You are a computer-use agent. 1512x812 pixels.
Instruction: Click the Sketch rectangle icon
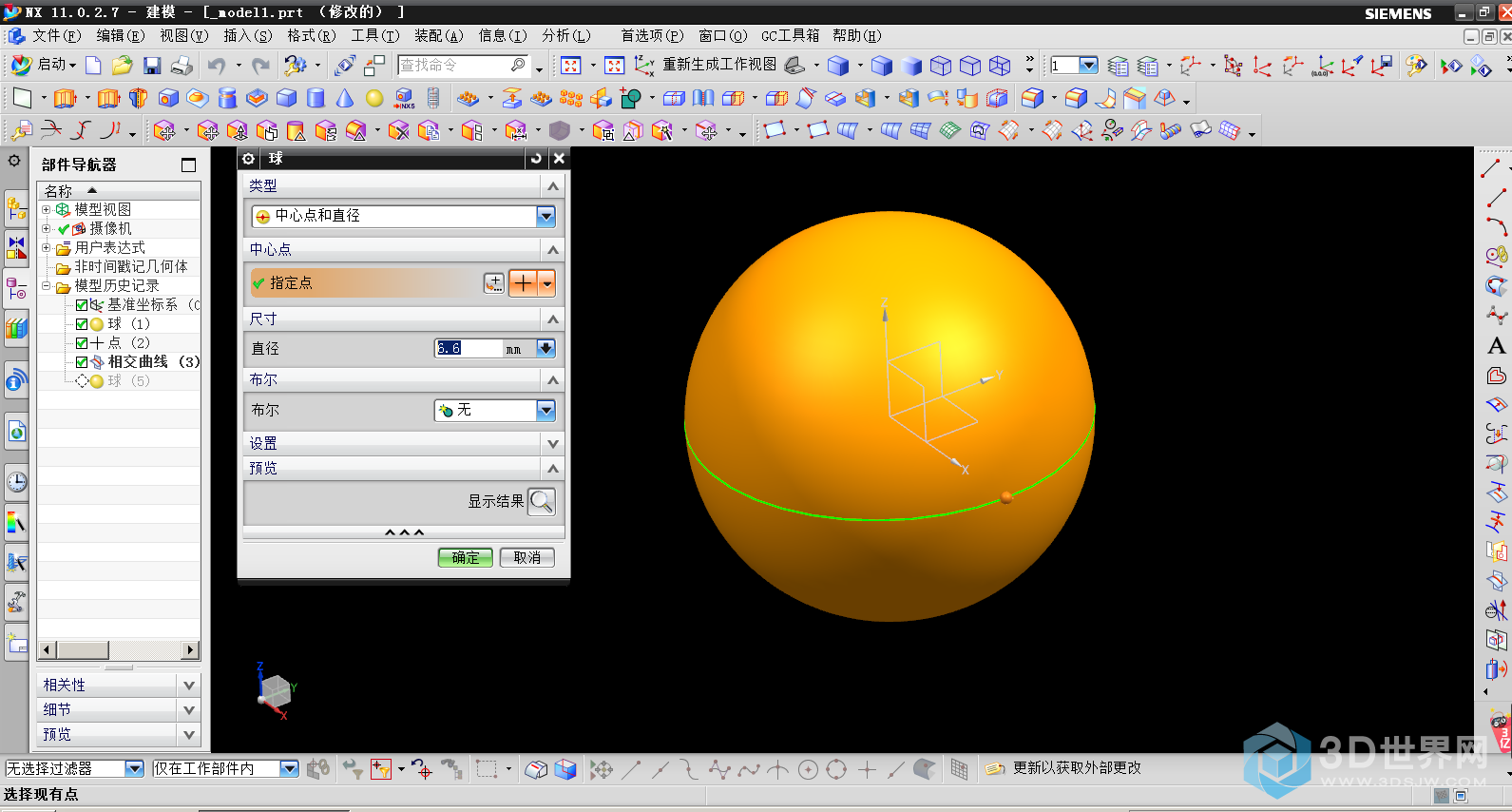(22, 98)
